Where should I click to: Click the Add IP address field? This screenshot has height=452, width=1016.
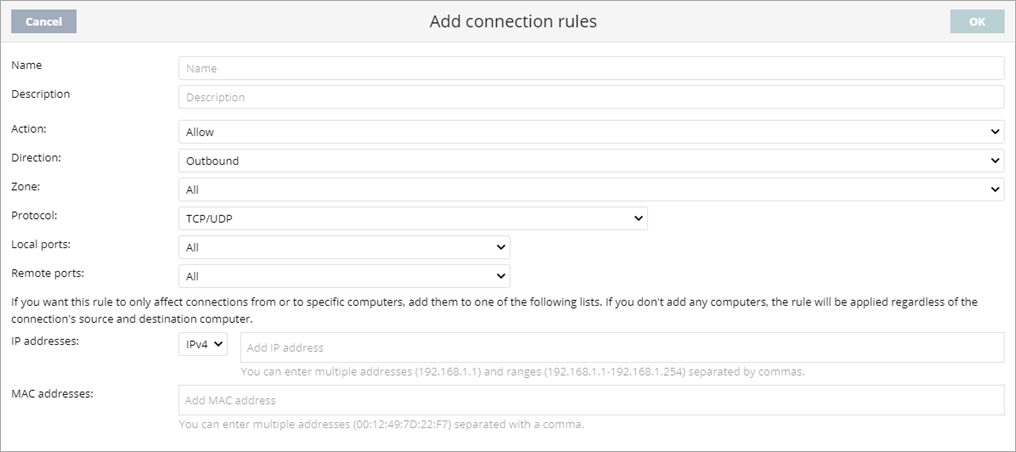coord(621,348)
